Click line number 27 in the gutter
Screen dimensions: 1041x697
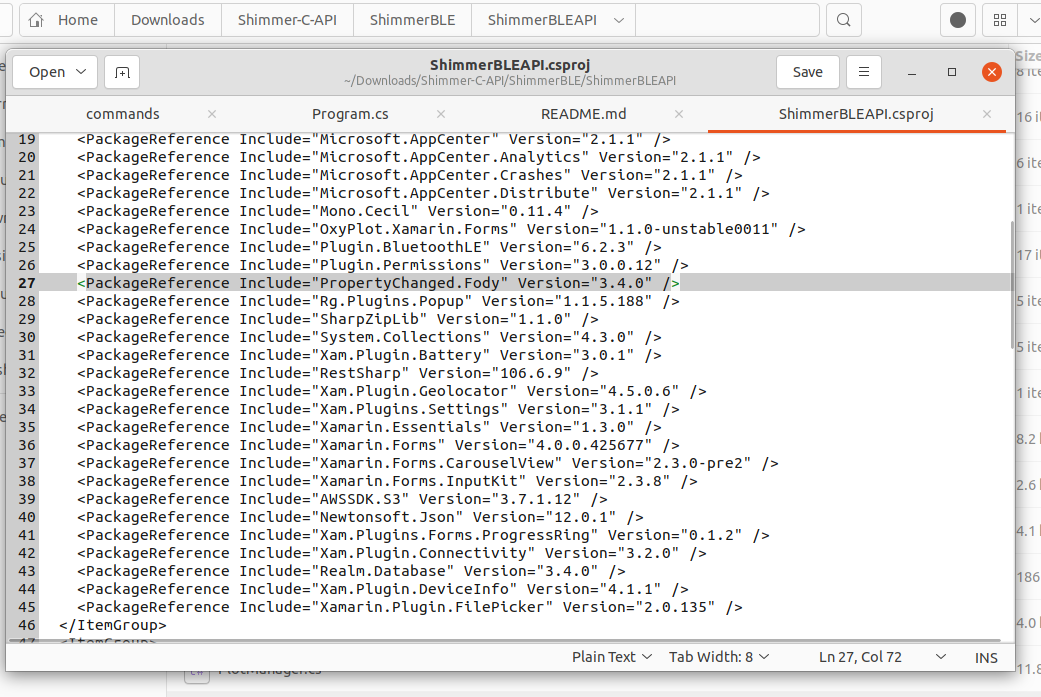pyautogui.click(x=27, y=283)
